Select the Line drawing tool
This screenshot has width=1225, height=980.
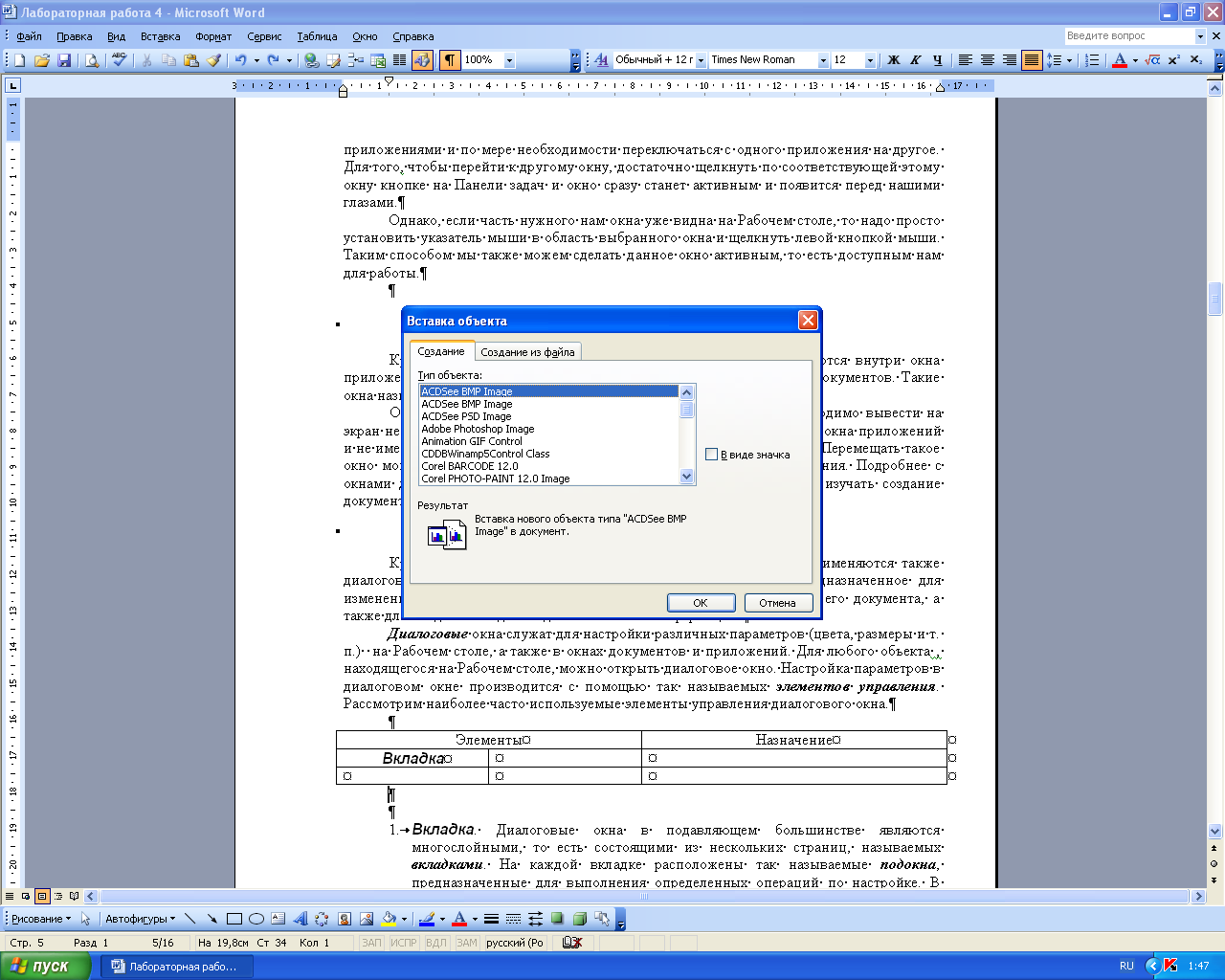190,919
